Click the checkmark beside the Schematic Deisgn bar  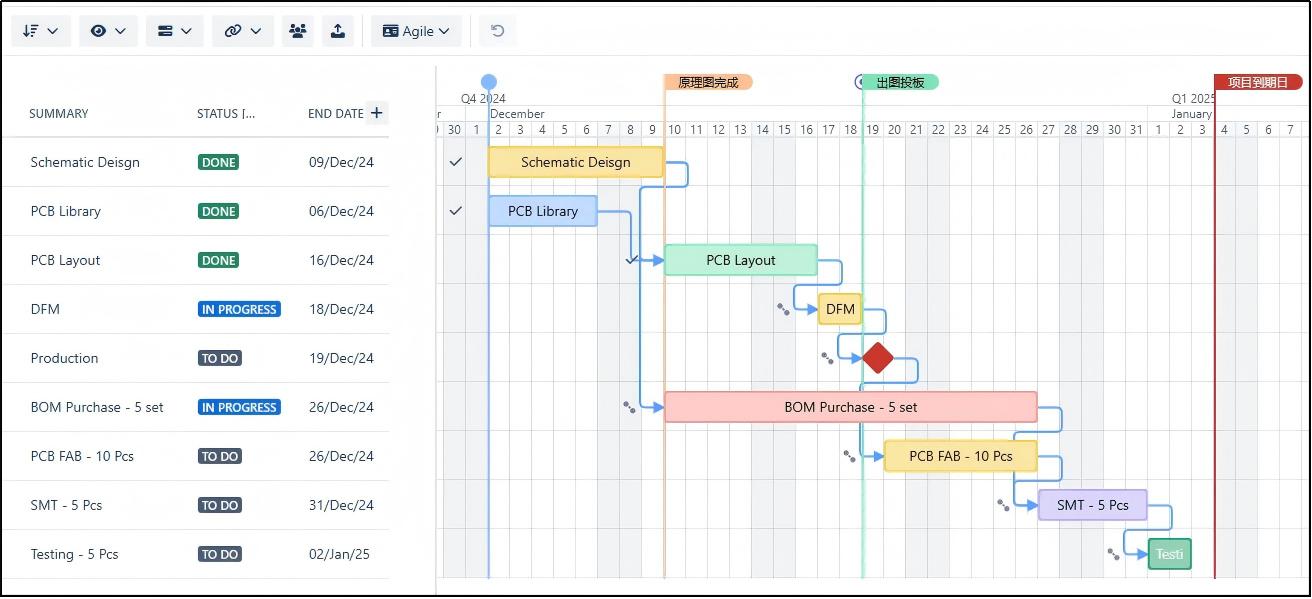tap(456, 162)
